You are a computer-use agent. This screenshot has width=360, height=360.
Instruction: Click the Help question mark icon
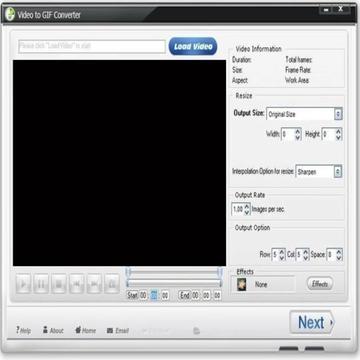pos(18,330)
